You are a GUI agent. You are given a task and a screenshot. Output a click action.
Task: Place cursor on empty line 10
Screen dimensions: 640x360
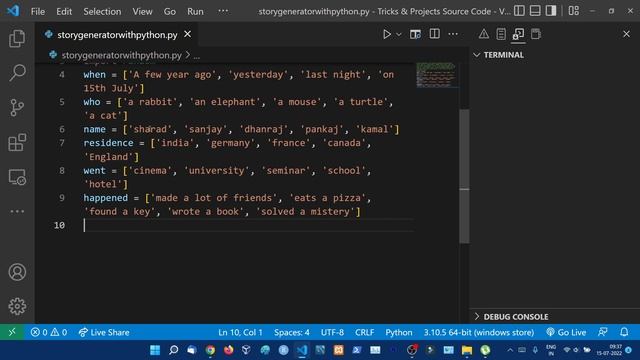pyautogui.click(x=248, y=225)
